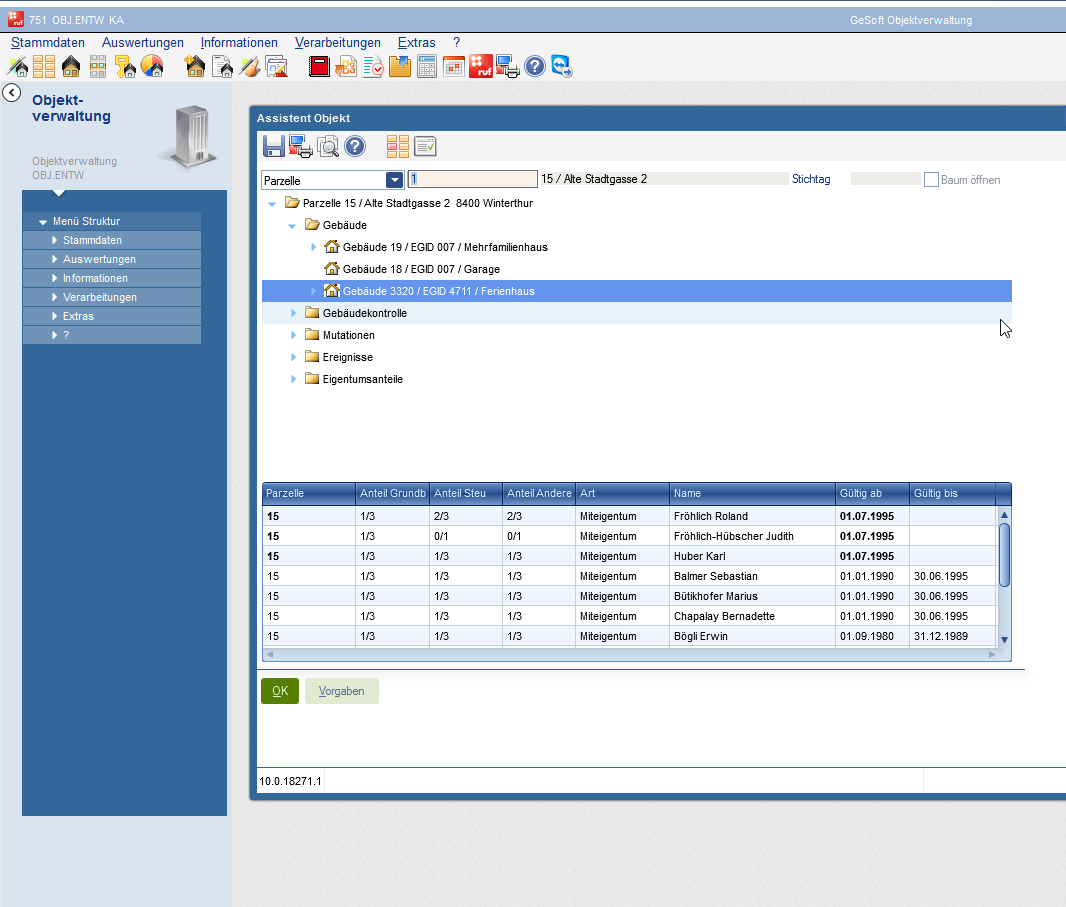
Task: Select Gebäude 18 / EGID 007 / Garage
Action: [421, 269]
